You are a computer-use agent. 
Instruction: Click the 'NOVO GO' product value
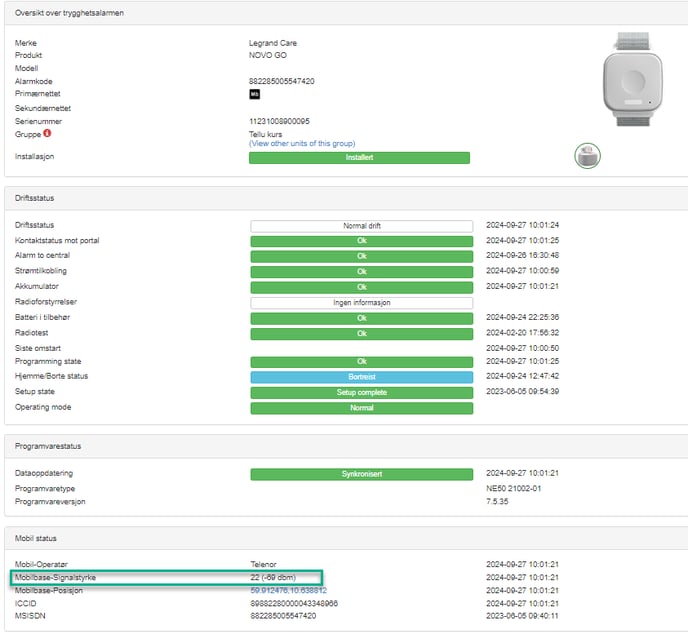[267, 55]
